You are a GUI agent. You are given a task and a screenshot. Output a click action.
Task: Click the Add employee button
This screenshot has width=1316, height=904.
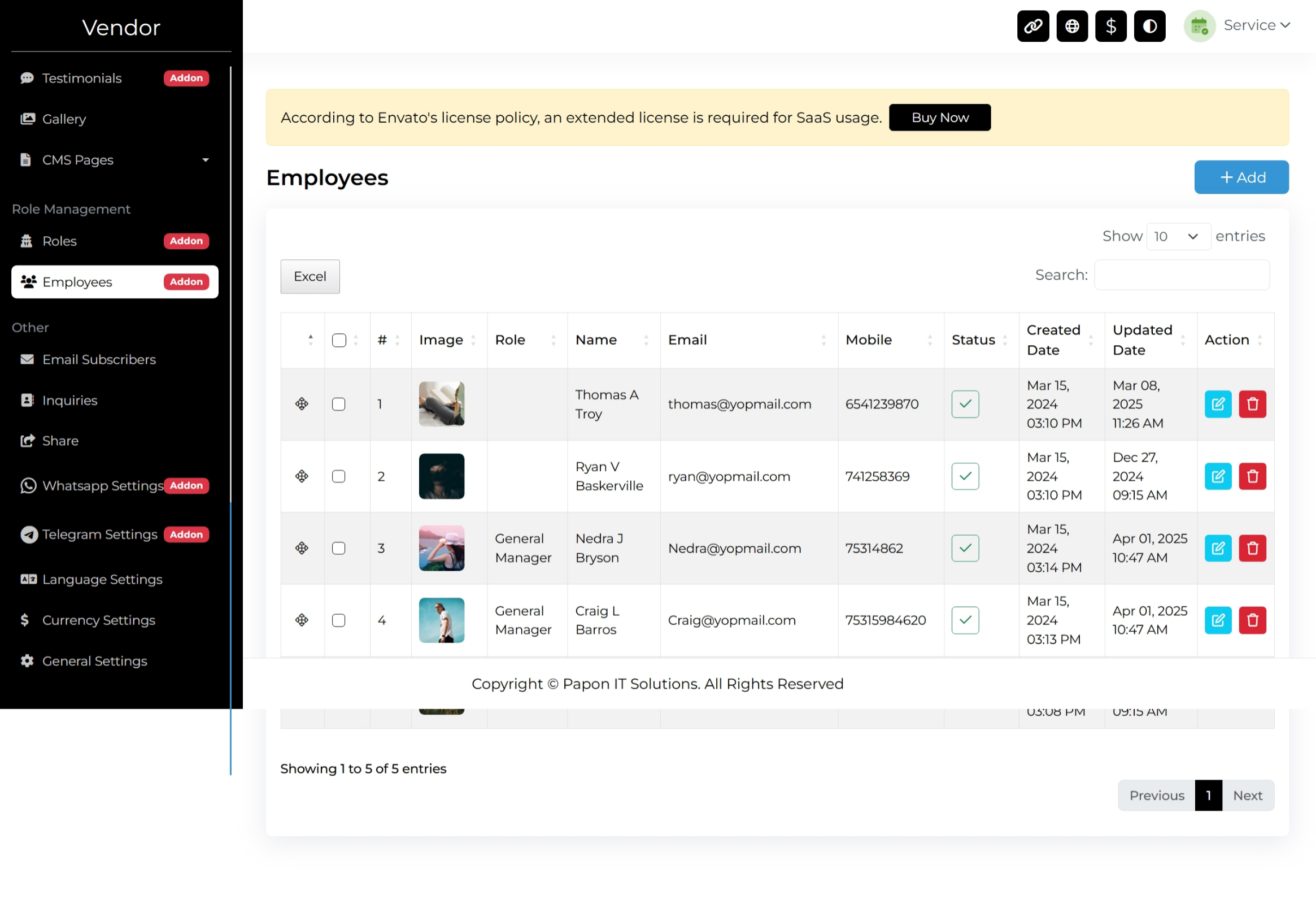pyautogui.click(x=1241, y=177)
